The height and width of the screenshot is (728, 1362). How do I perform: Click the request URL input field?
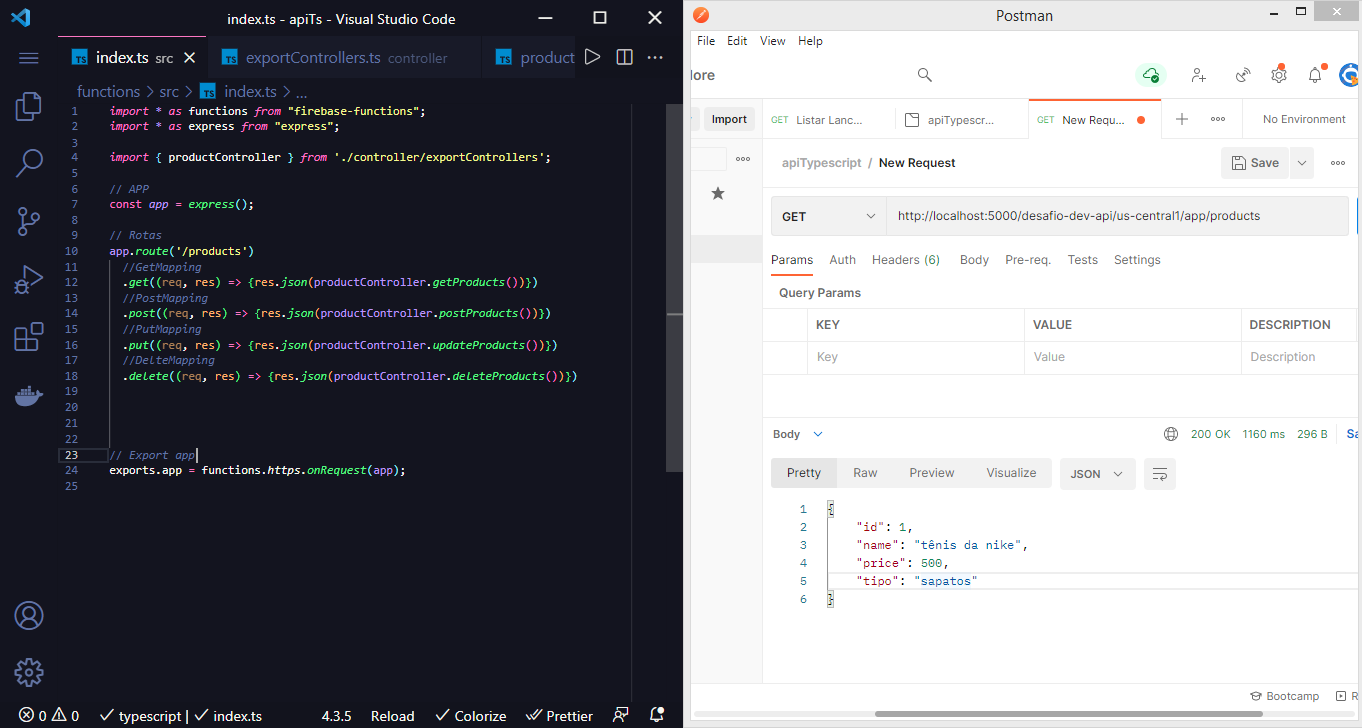(1117, 216)
